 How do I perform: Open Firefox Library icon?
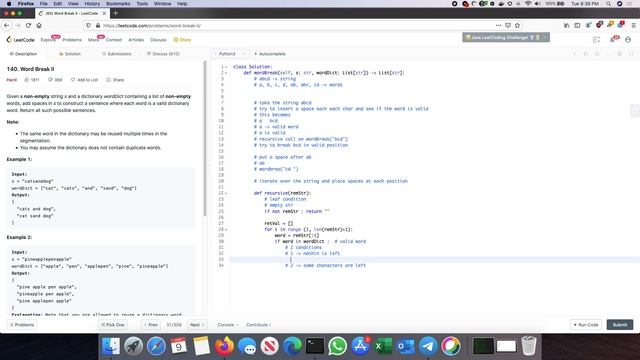click(567, 25)
